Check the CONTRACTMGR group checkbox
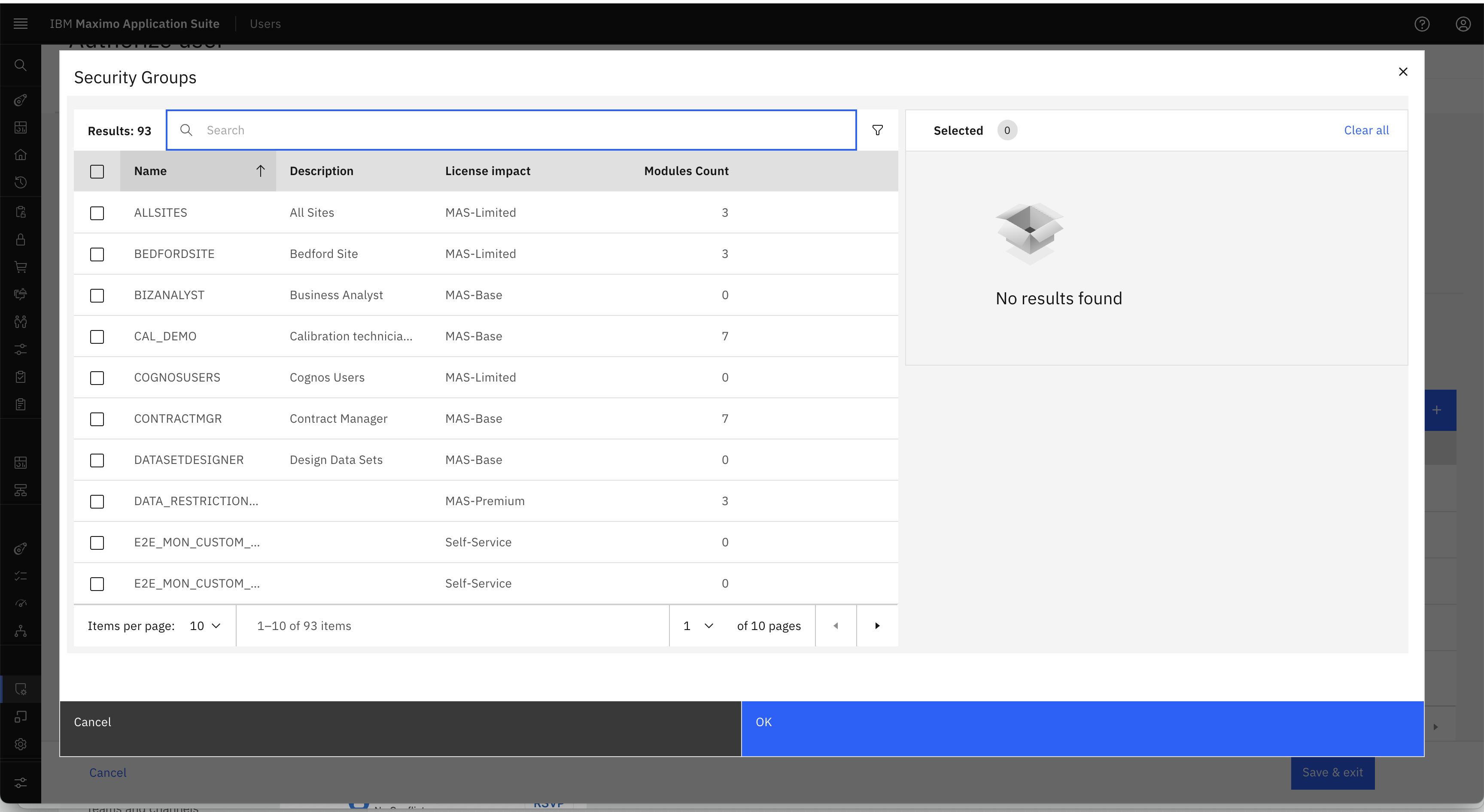1484x812 pixels. (97, 419)
